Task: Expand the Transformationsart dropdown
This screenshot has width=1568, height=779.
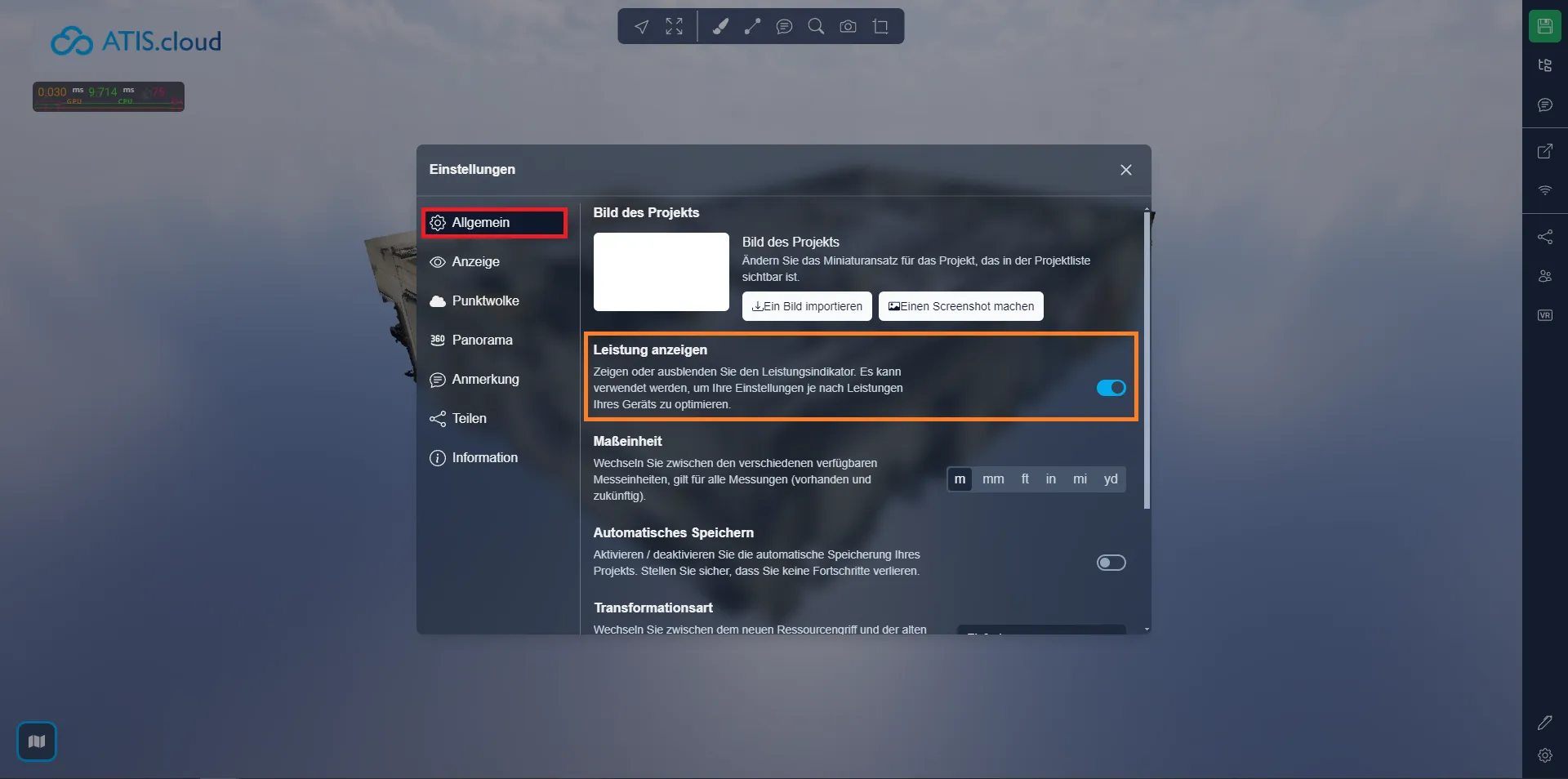Action: click(x=1041, y=630)
